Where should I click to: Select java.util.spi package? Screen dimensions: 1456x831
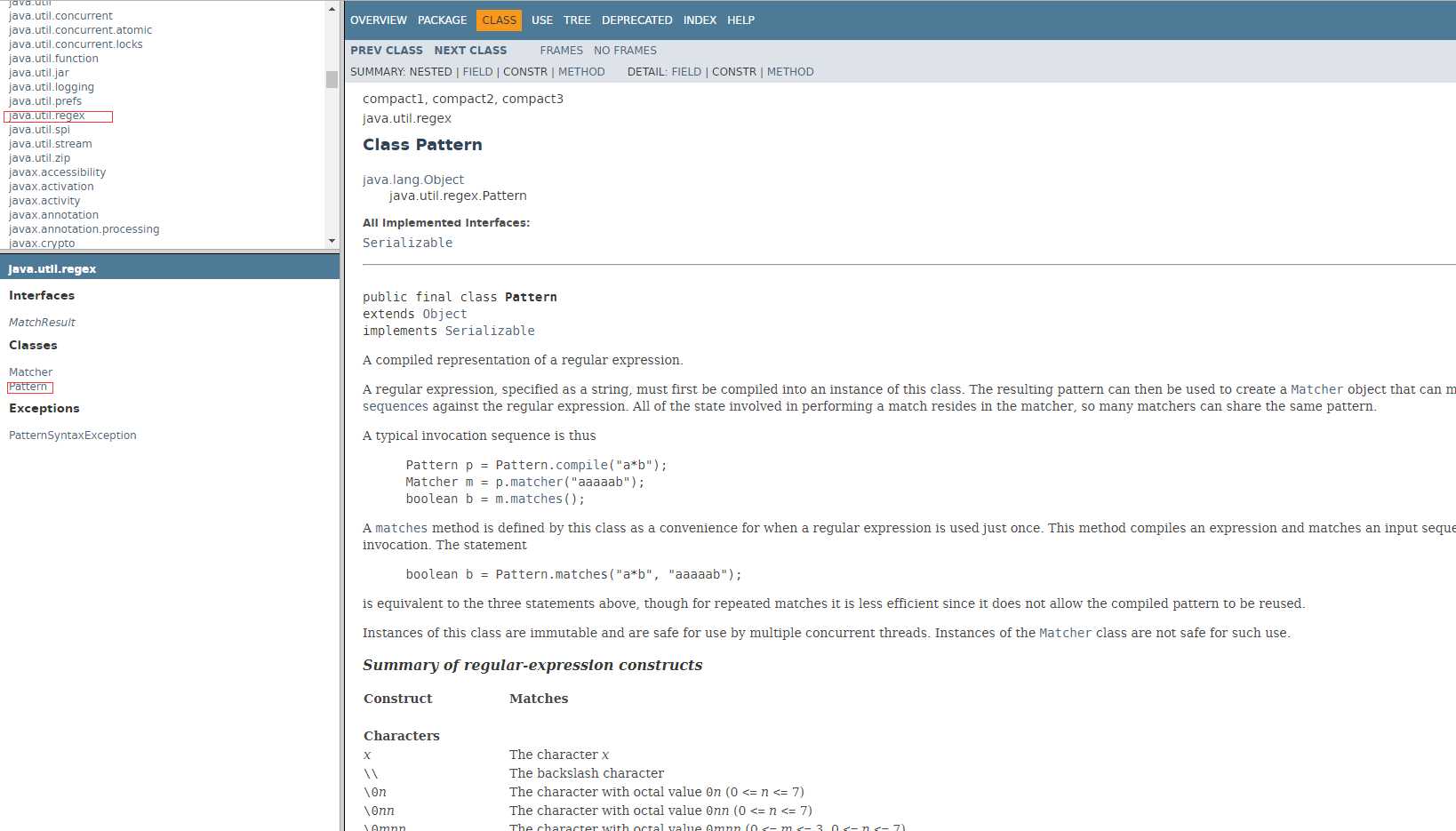coord(39,130)
